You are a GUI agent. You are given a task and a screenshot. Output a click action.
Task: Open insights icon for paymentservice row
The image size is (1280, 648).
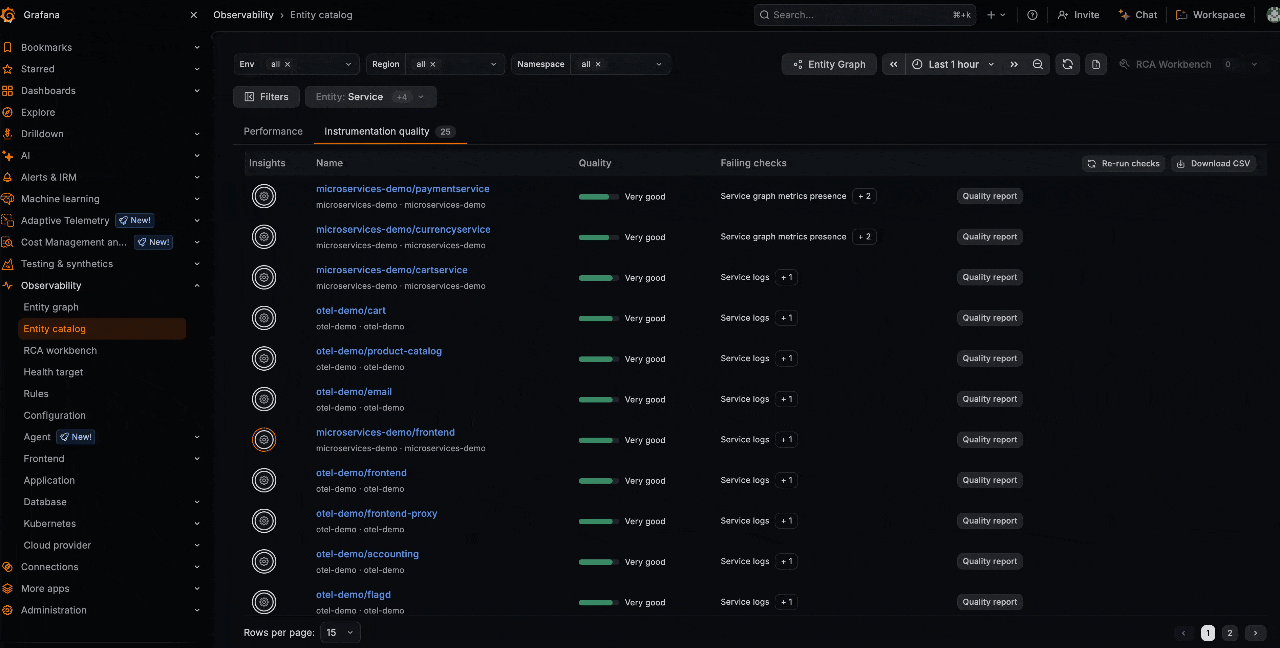click(264, 196)
